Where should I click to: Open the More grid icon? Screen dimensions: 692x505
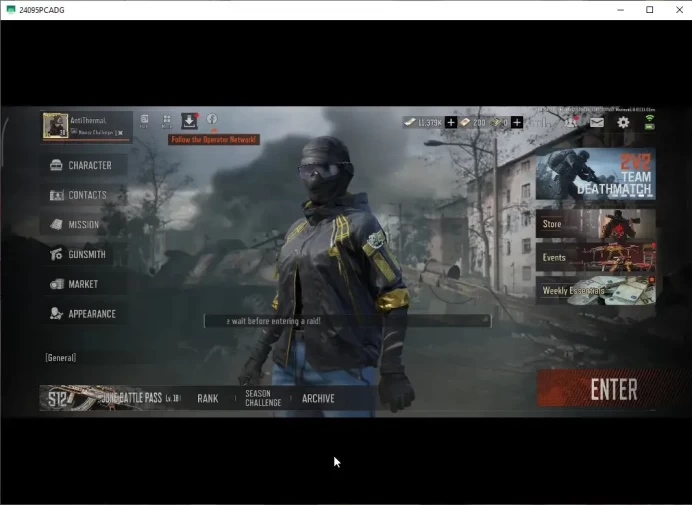(167, 121)
